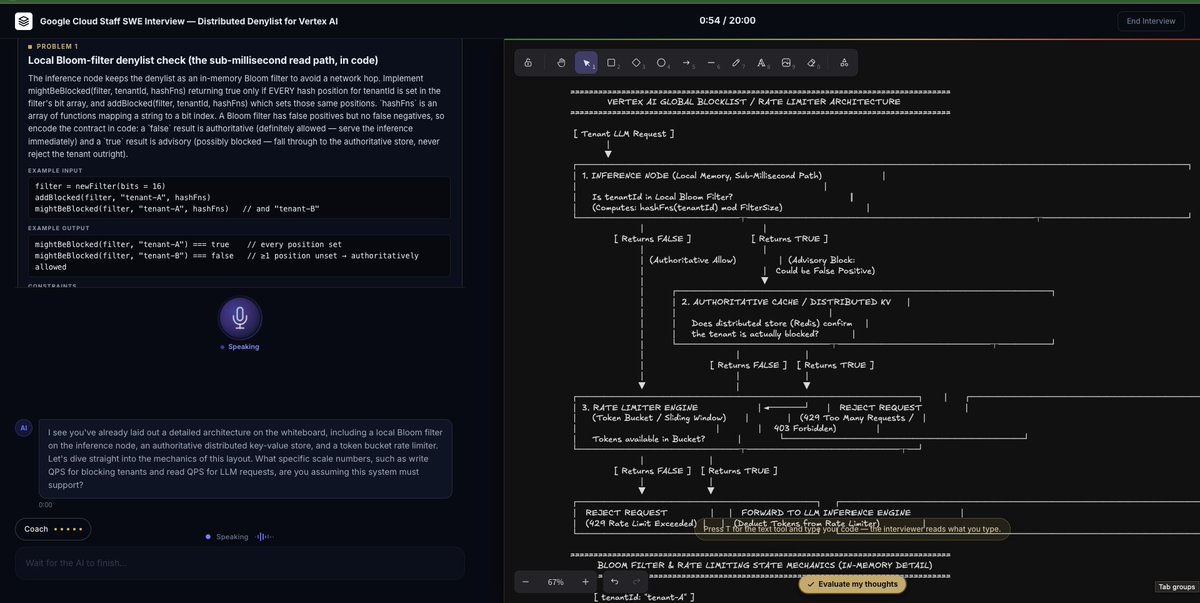Select the Rectangle shape tool
The image size is (1200, 603).
(612, 63)
